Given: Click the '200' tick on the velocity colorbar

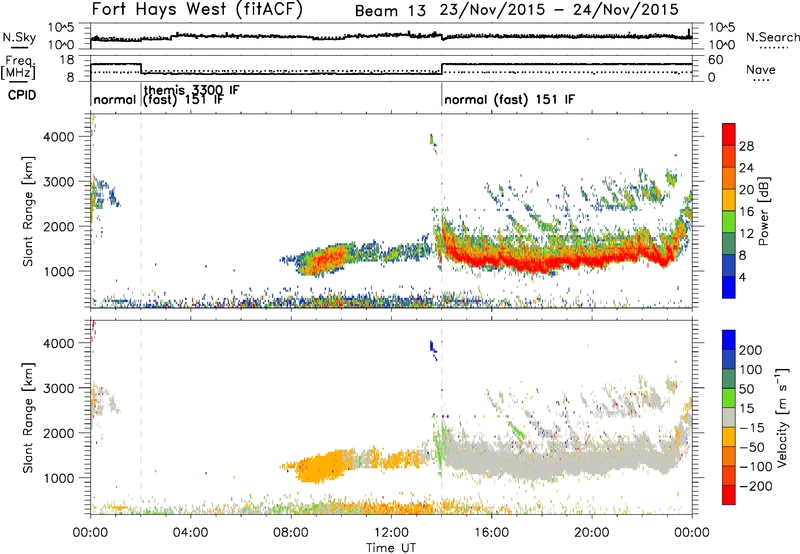Looking at the screenshot, I should pyautogui.click(x=751, y=350).
